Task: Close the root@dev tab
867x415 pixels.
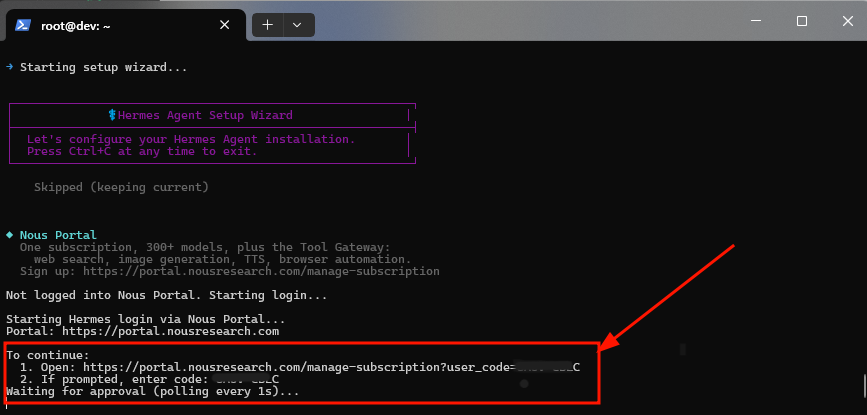Action: (224, 25)
